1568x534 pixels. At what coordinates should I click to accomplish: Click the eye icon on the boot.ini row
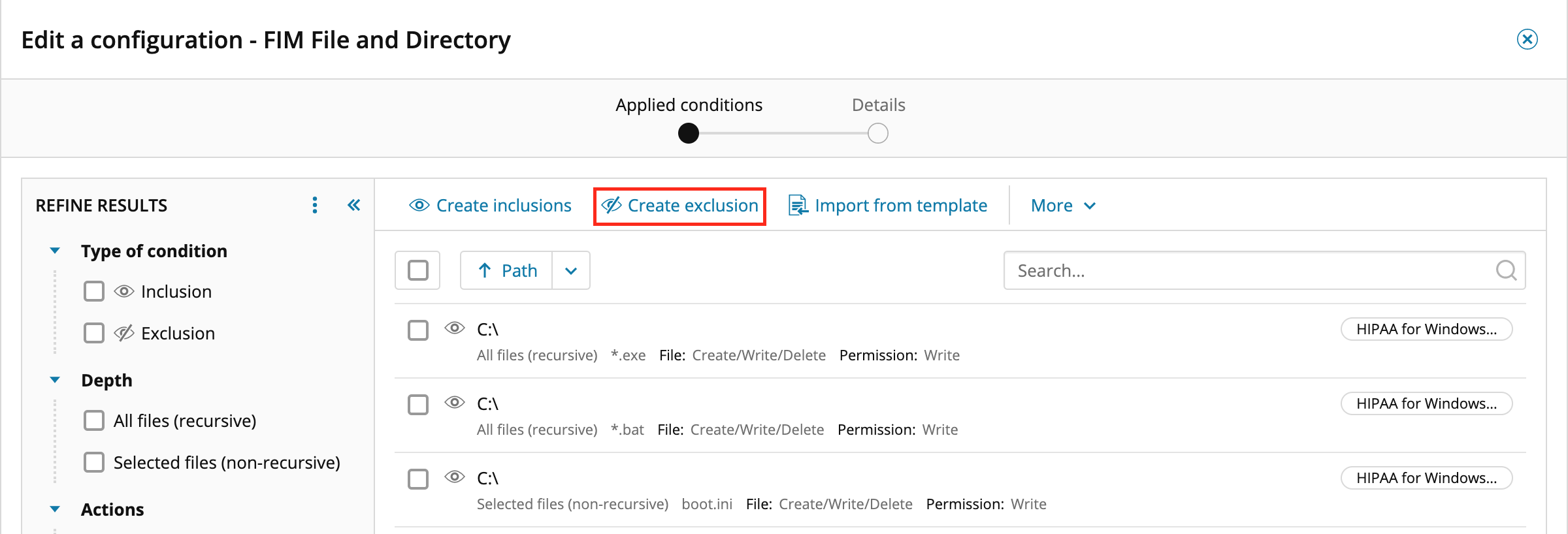(x=455, y=477)
